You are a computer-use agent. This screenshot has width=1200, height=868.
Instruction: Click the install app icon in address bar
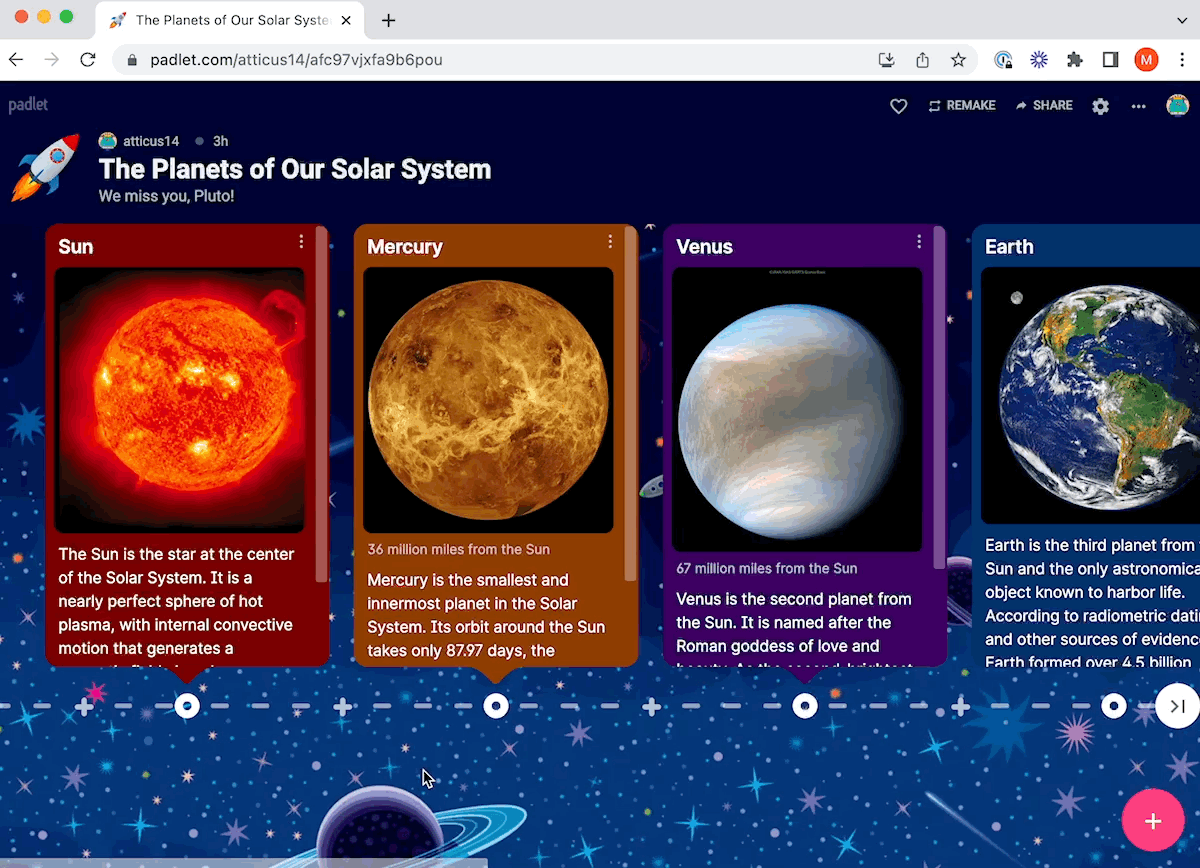(x=886, y=60)
